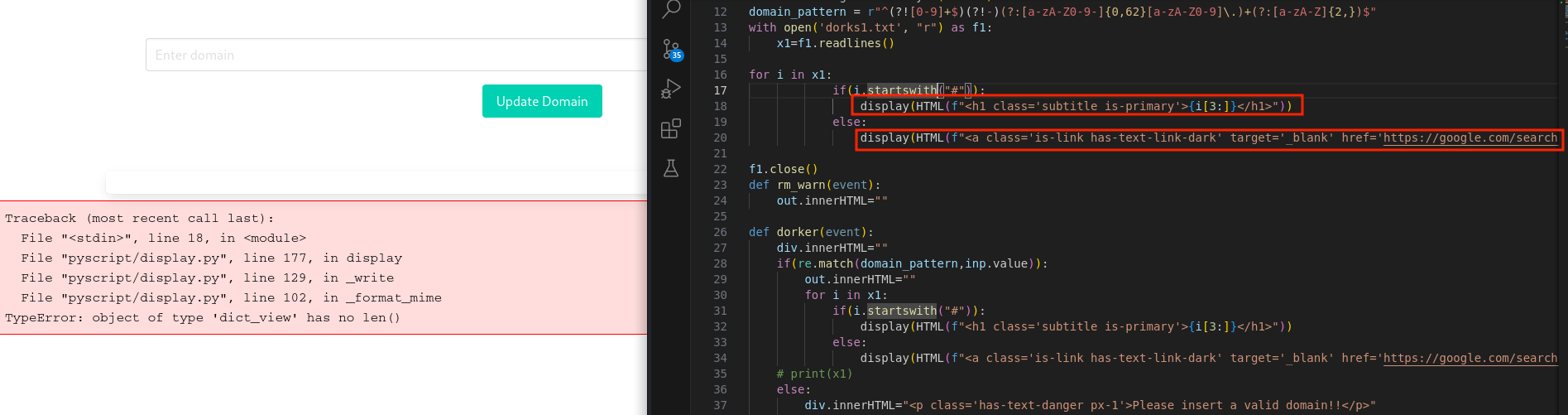Click line number 26 in the gutter
1568x415 pixels.
pos(720,232)
